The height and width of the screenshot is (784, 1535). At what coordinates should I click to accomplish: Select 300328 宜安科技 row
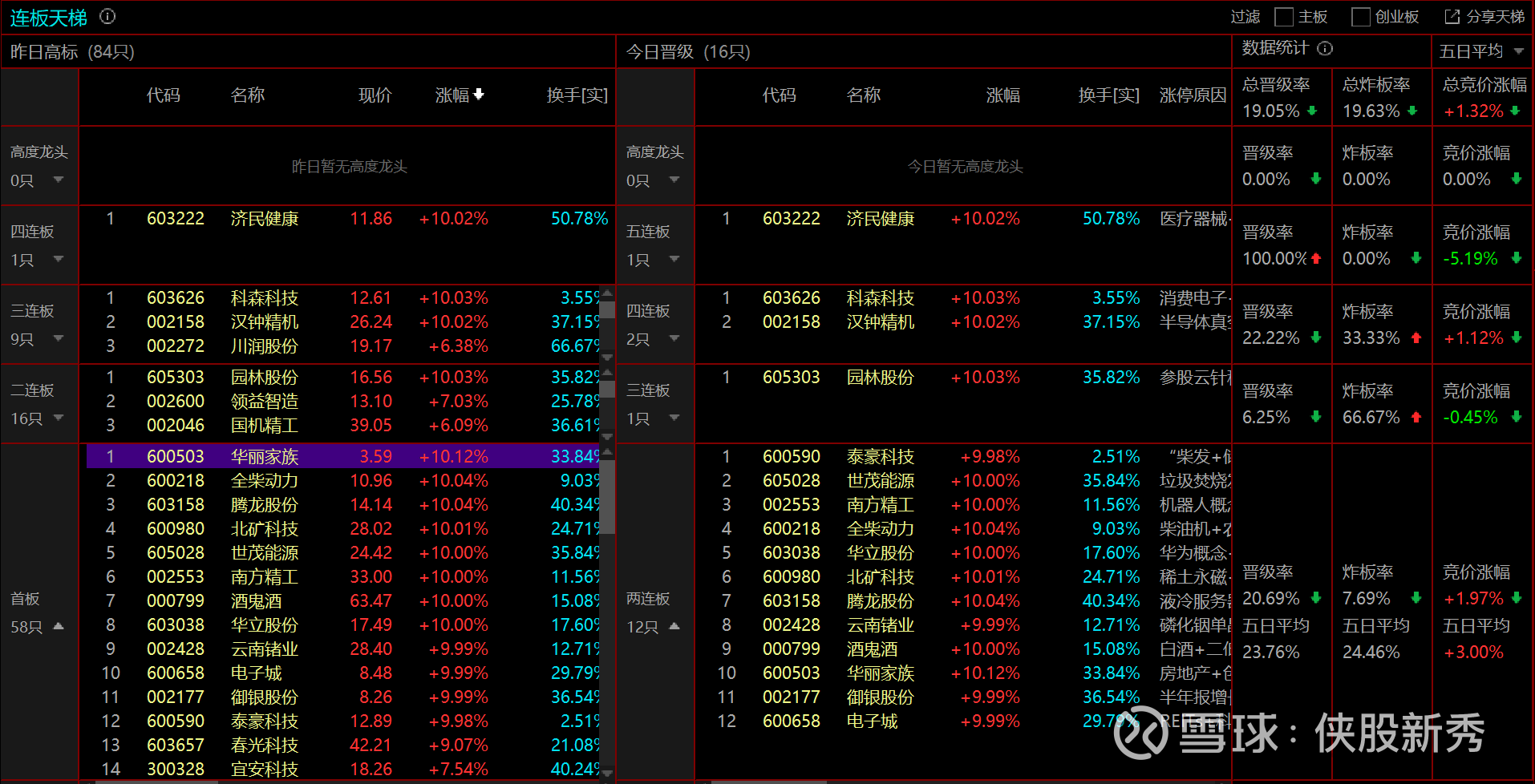[x=343, y=770]
